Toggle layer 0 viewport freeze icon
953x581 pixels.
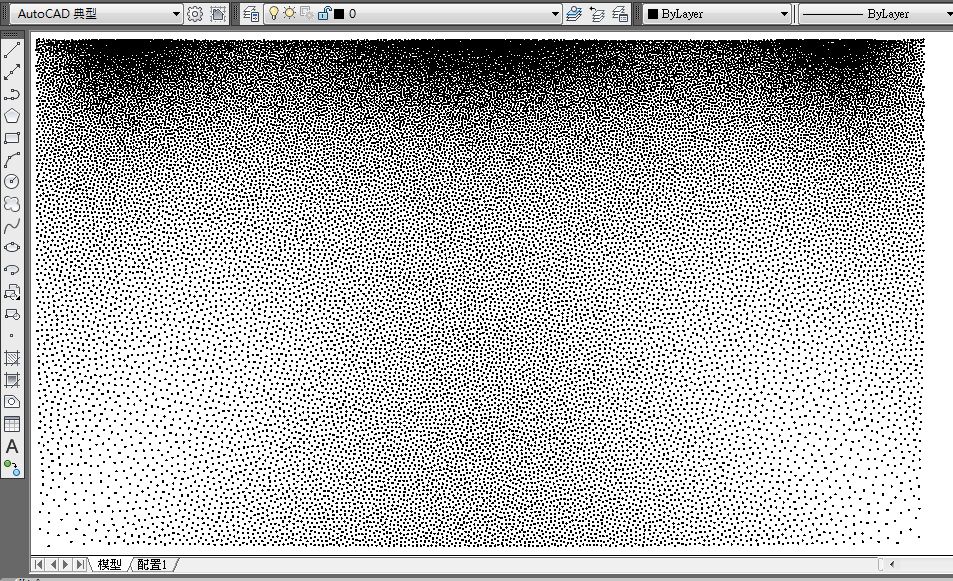coord(307,13)
